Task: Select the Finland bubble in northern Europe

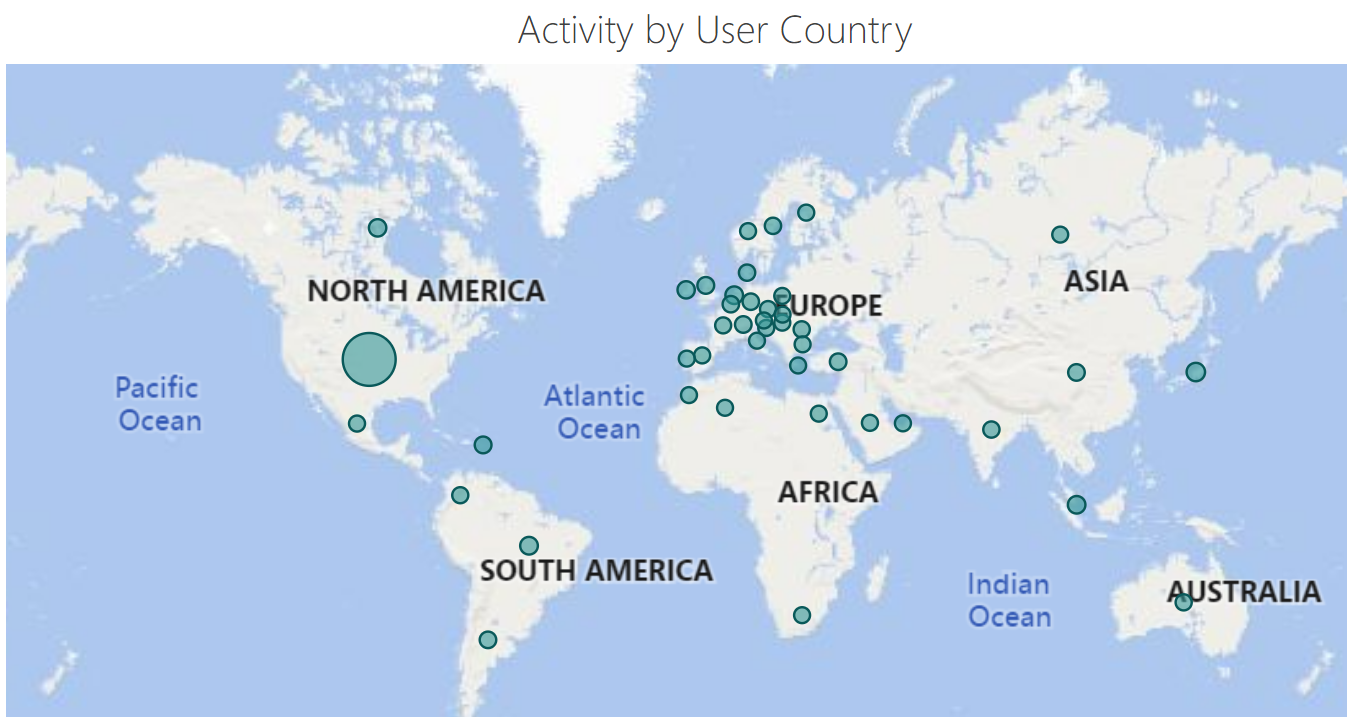Action: click(x=806, y=213)
